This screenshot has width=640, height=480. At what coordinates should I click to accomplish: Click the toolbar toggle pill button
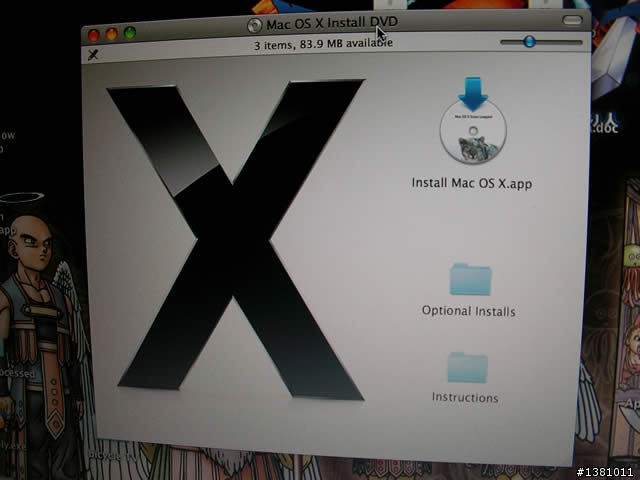[572, 20]
